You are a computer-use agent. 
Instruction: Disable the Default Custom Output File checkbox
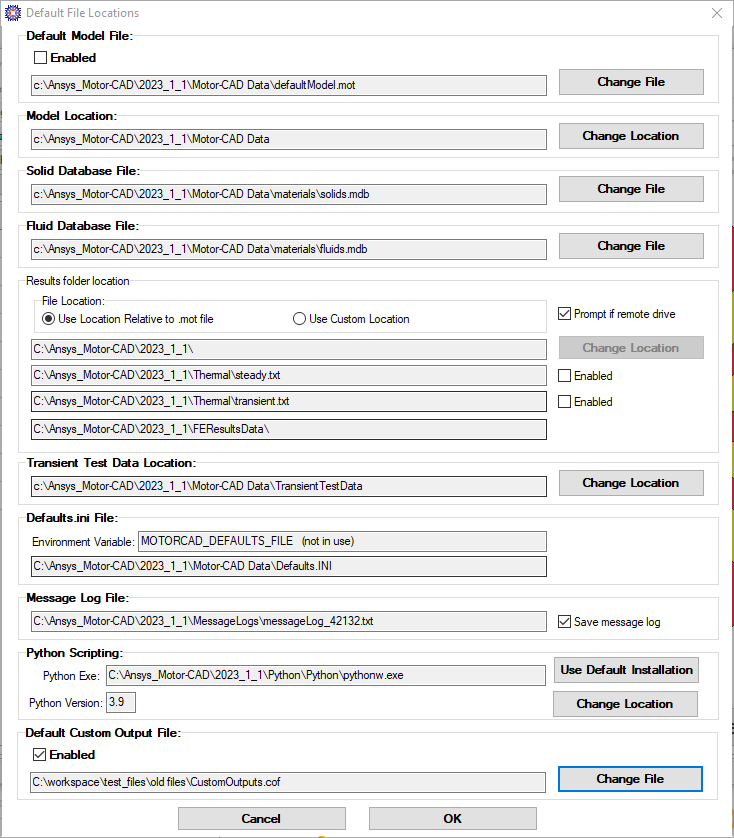tap(41, 755)
